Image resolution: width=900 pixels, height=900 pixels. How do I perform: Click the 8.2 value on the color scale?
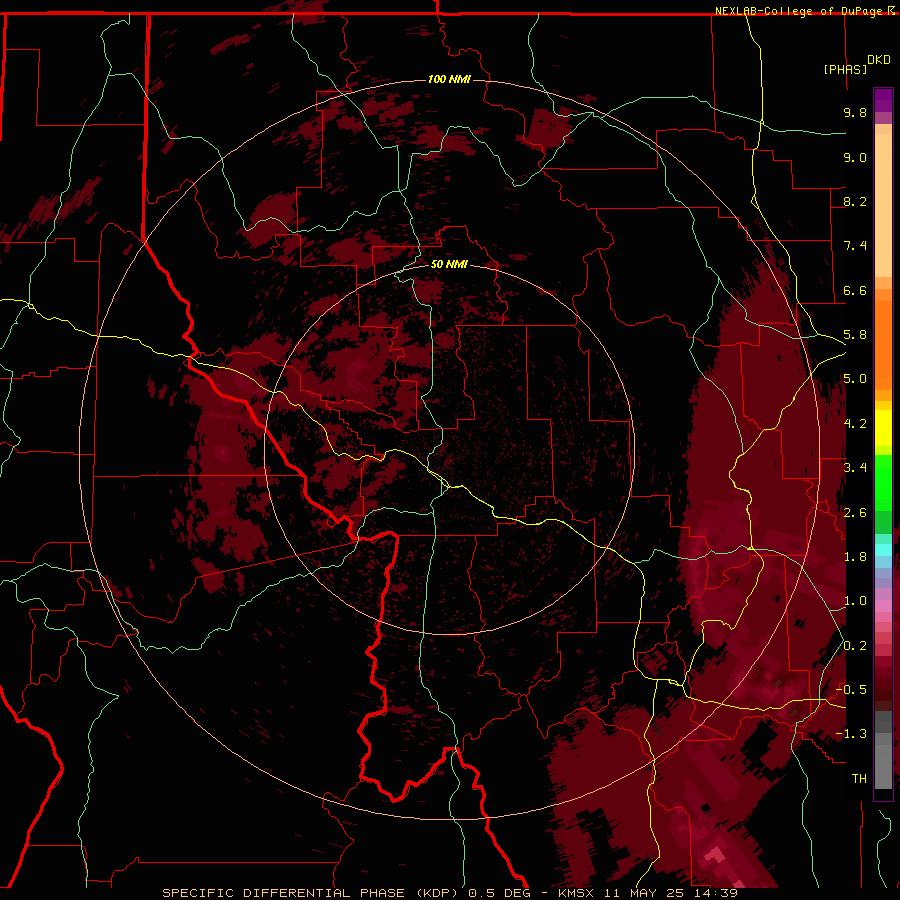855,201
